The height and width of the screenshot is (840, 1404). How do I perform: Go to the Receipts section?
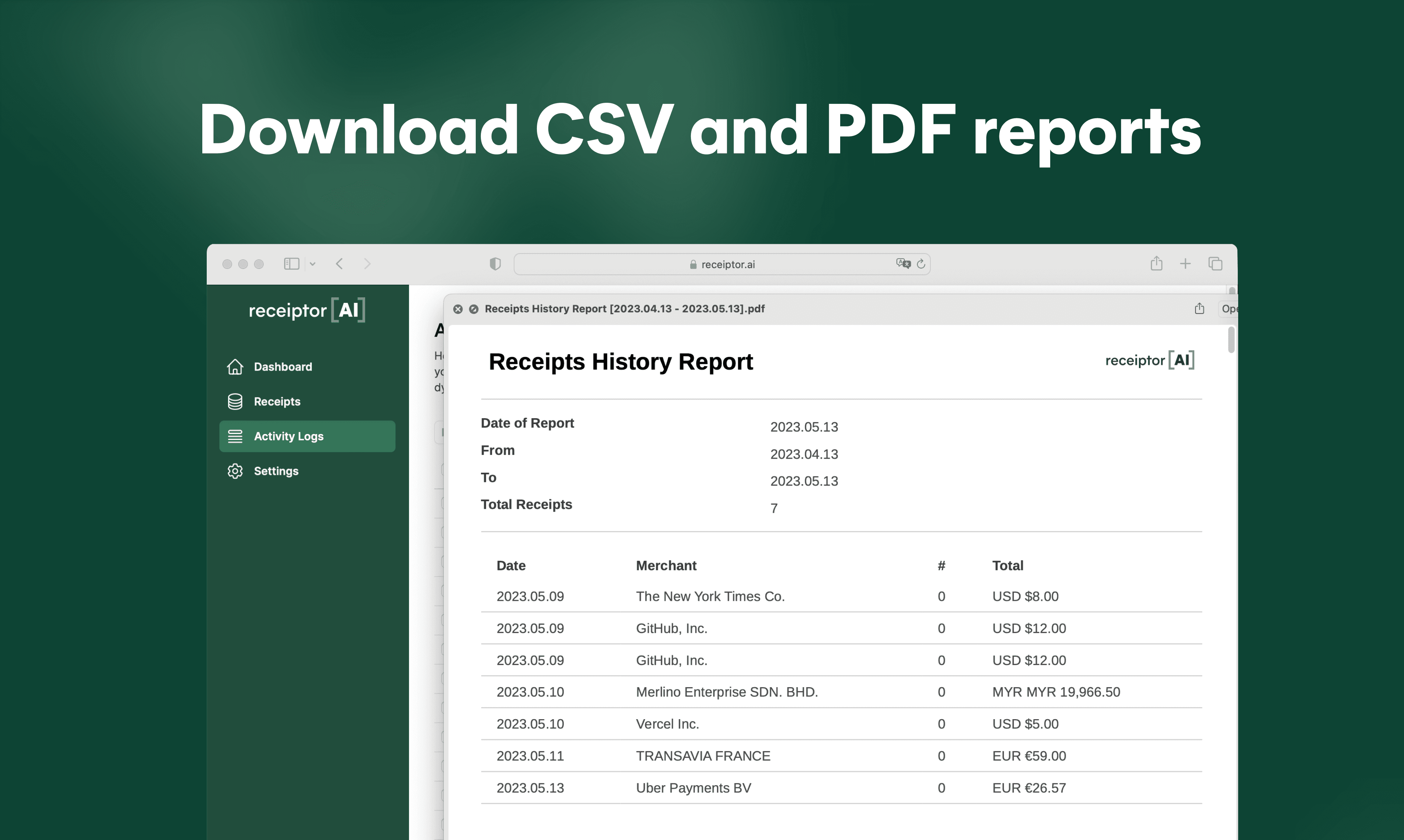tap(277, 401)
